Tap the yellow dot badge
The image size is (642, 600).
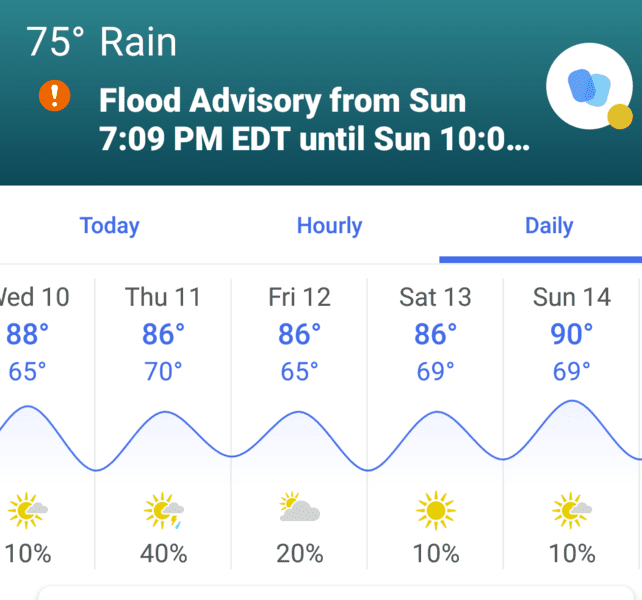tap(619, 116)
